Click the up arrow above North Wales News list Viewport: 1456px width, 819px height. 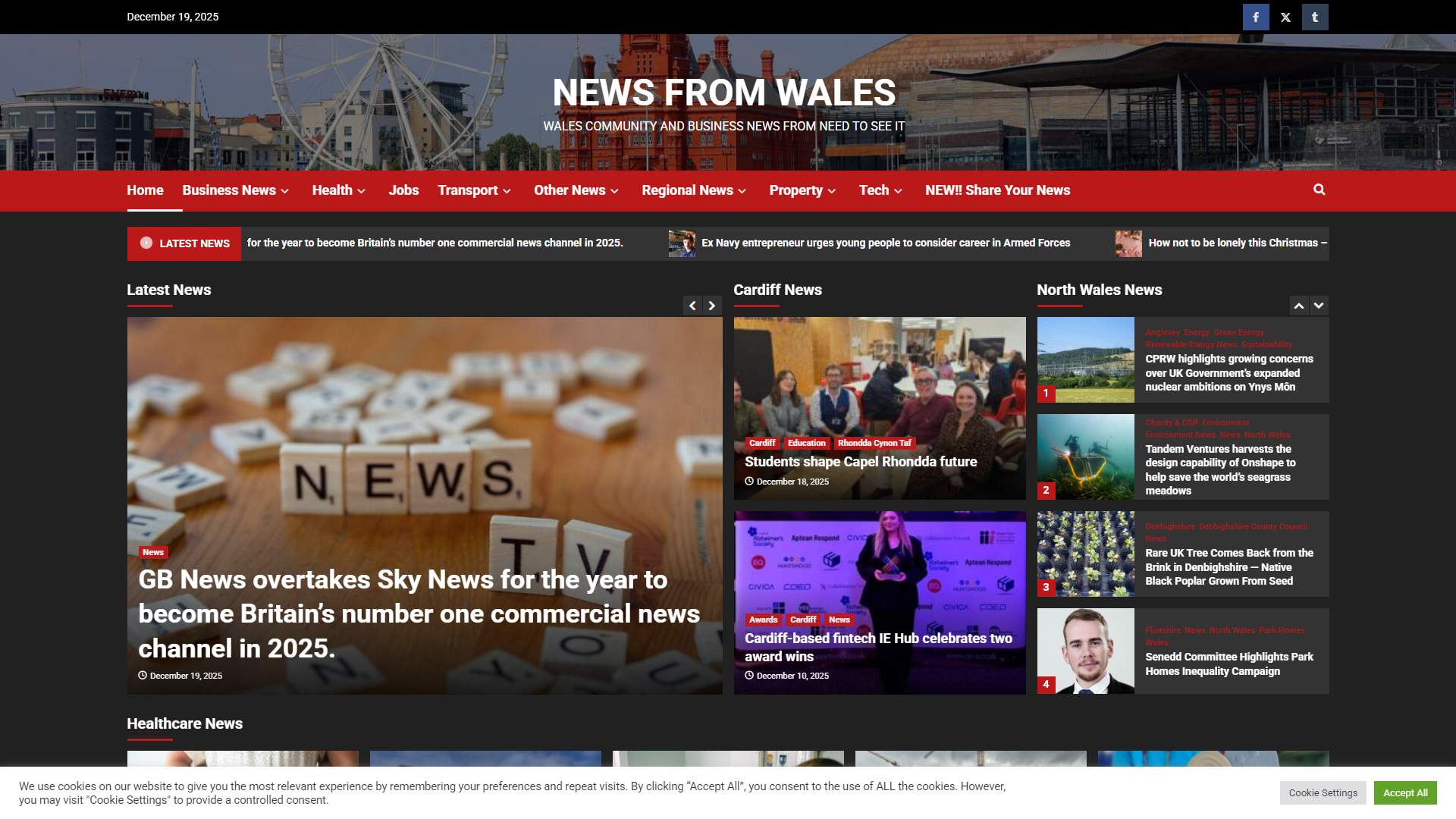click(x=1299, y=305)
